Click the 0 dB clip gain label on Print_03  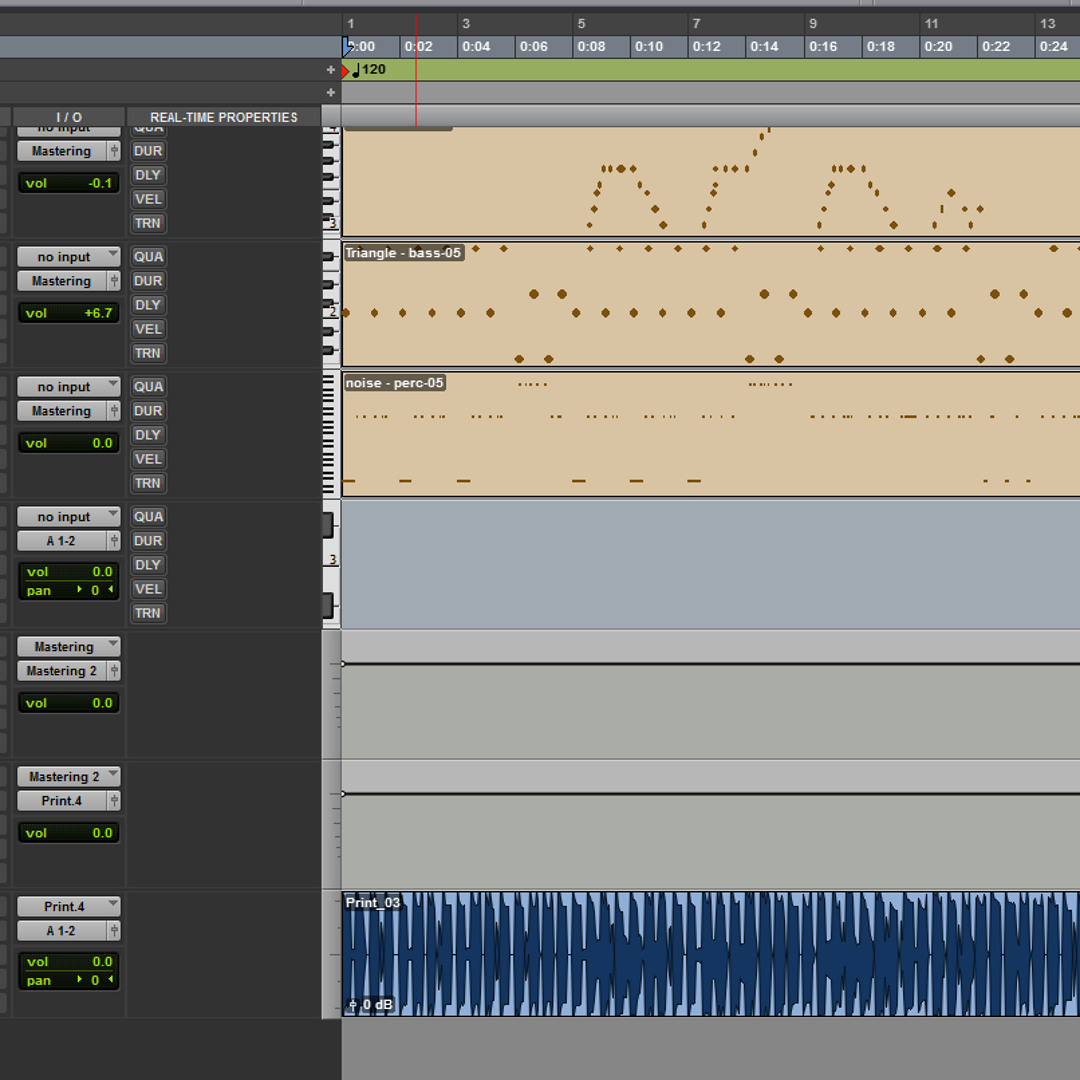point(377,1005)
